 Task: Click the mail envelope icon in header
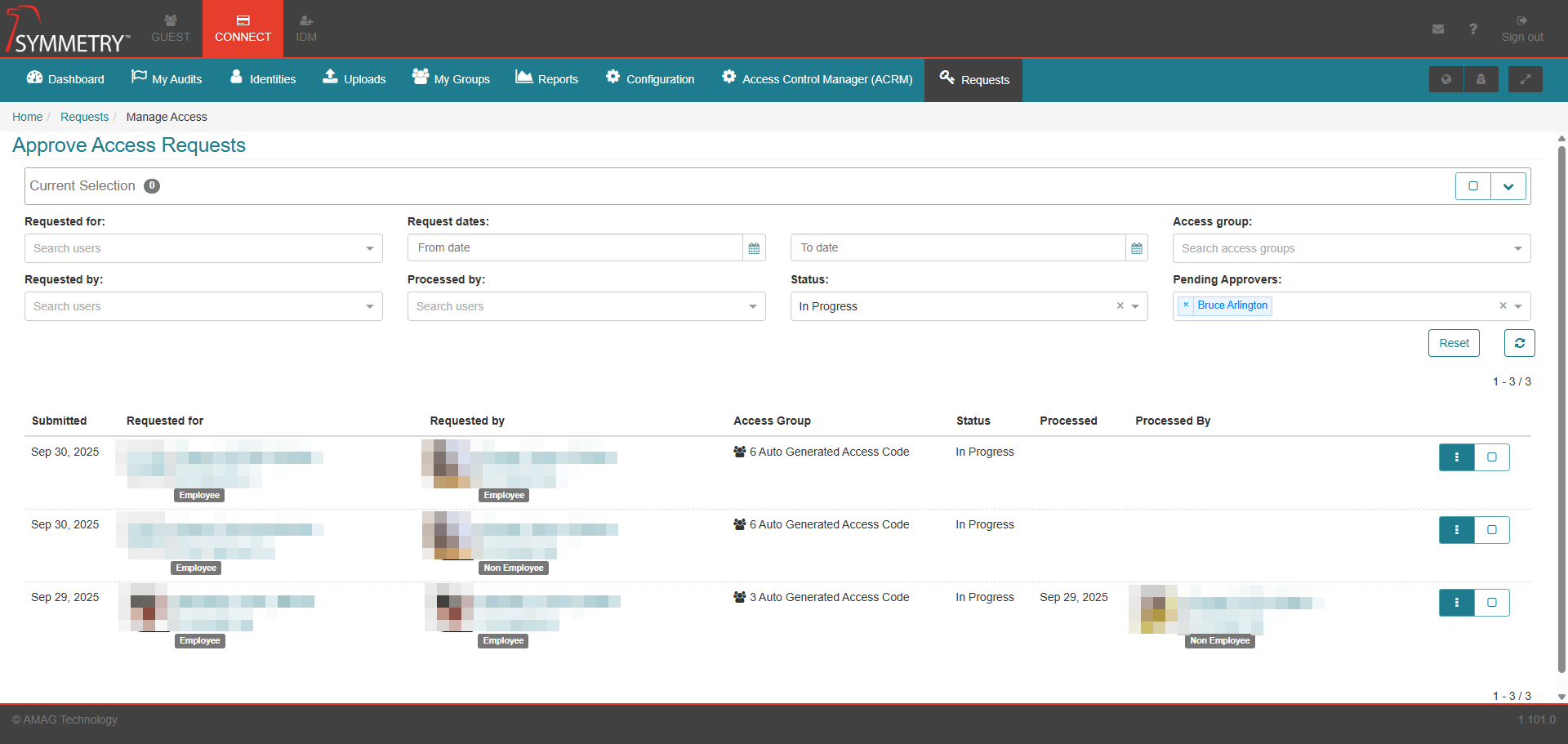1437,29
